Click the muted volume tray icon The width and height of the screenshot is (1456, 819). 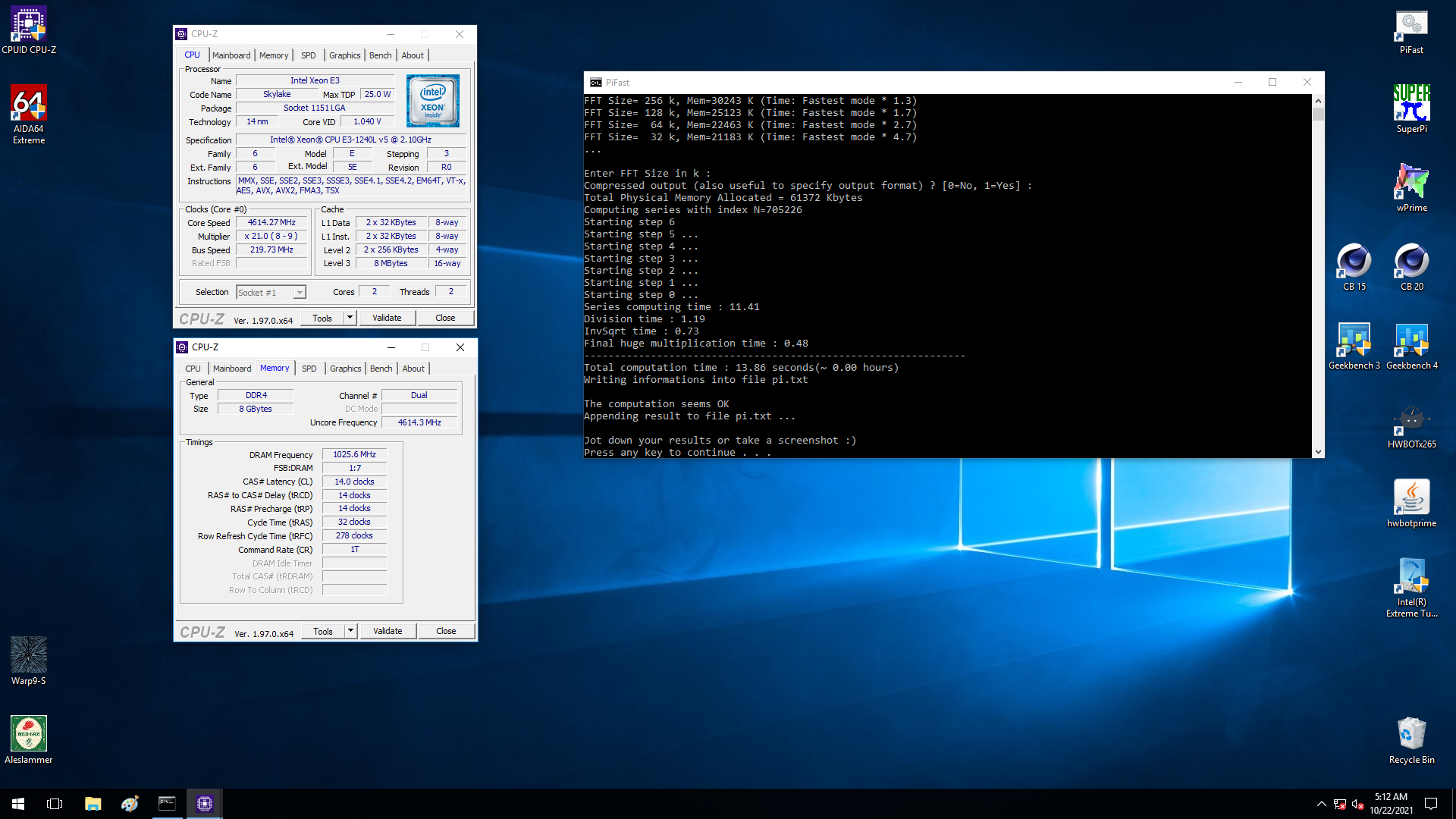tap(1357, 804)
